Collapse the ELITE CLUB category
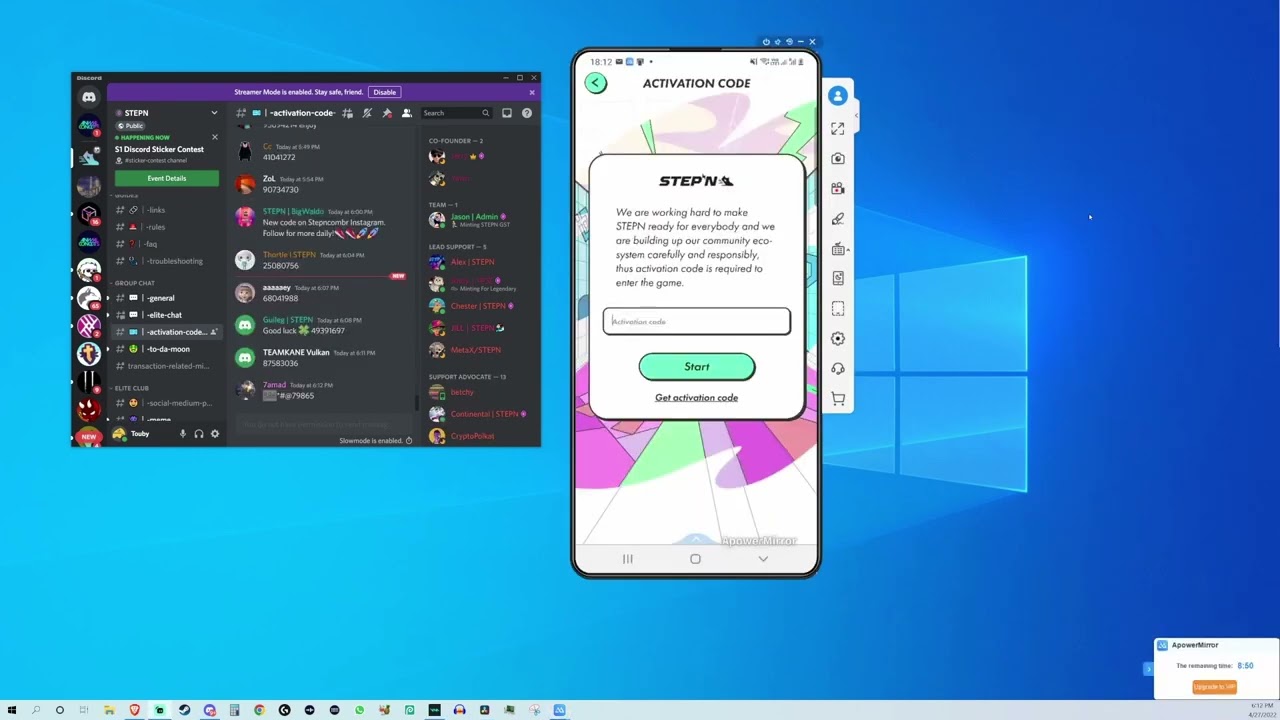Viewport: 1280px width, 720px height. [x=131, y=388]
